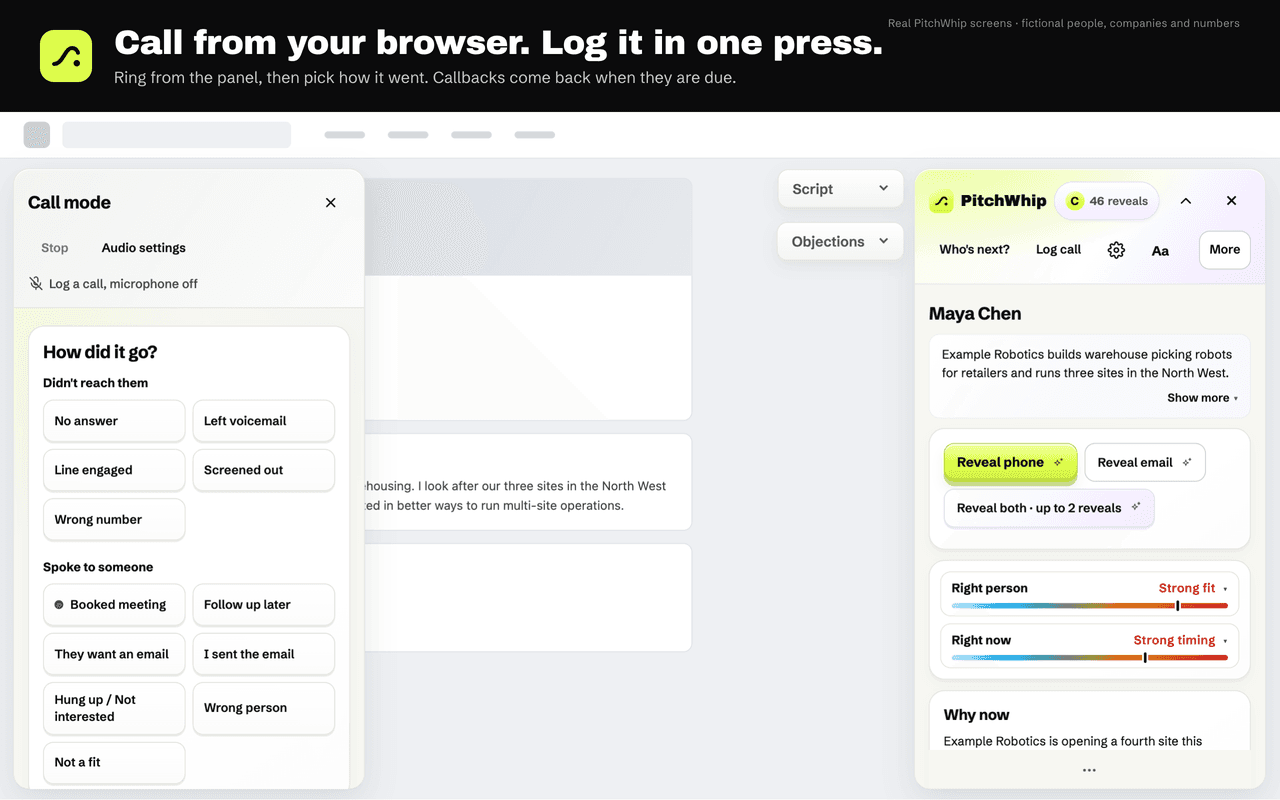
Task: Click the muted microphone icon
Action: (x=36, y=284)
